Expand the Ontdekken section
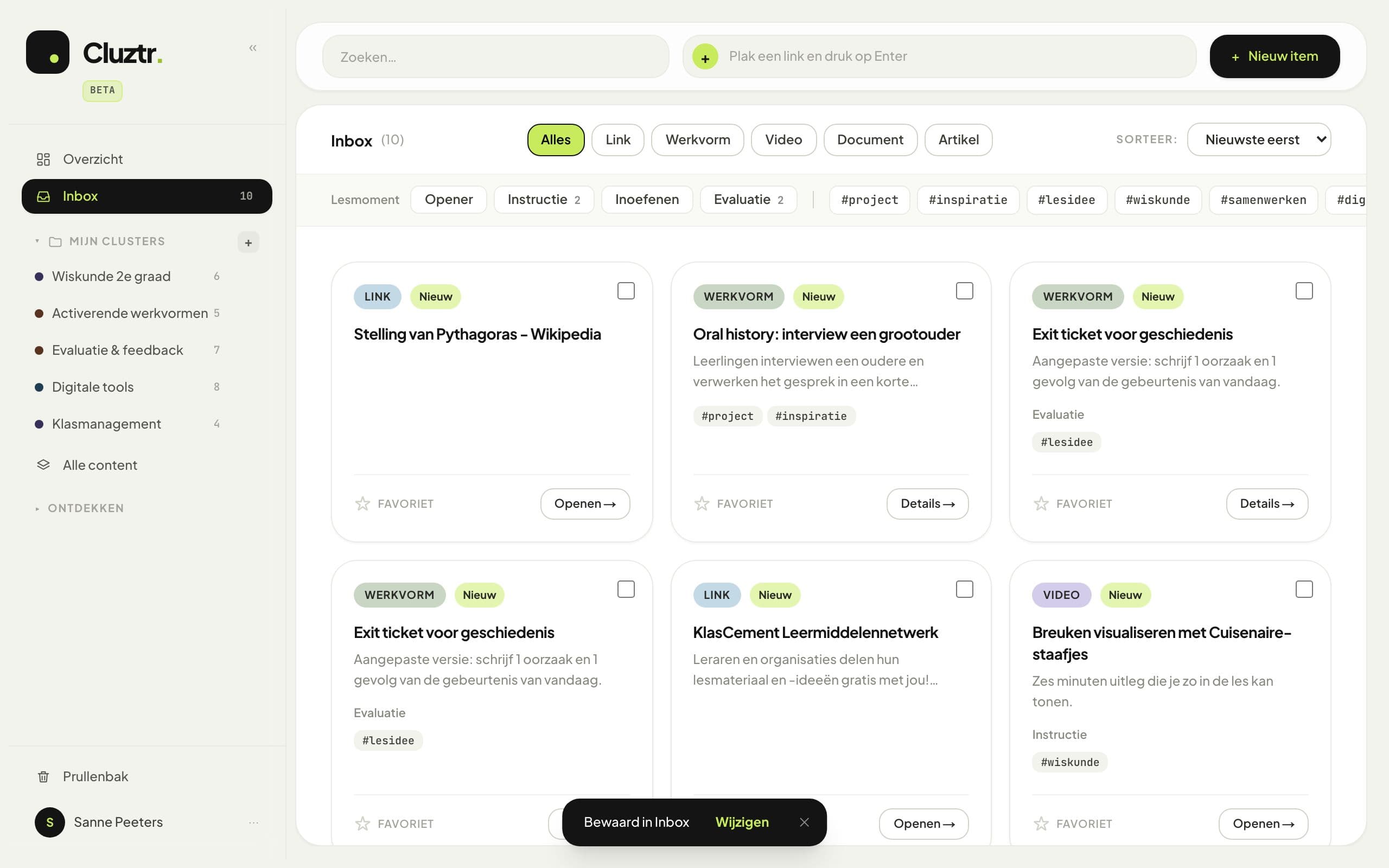Viewport: 1389px width, 868px height. (80, 508)
